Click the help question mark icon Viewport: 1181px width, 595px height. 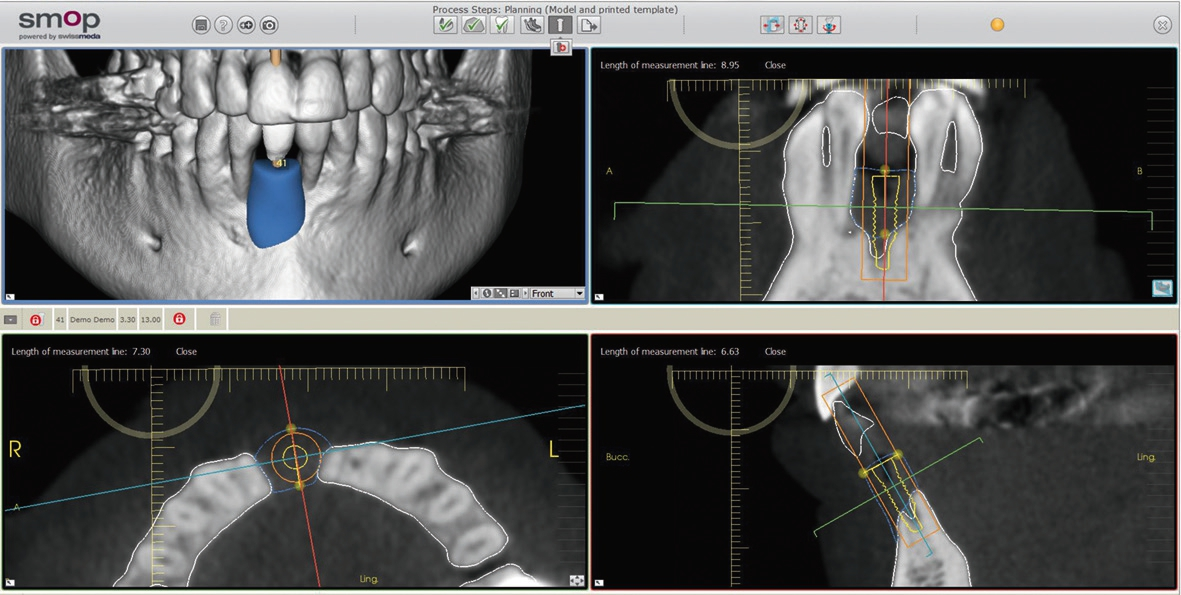pyautogui.click(x=223, y=24)
